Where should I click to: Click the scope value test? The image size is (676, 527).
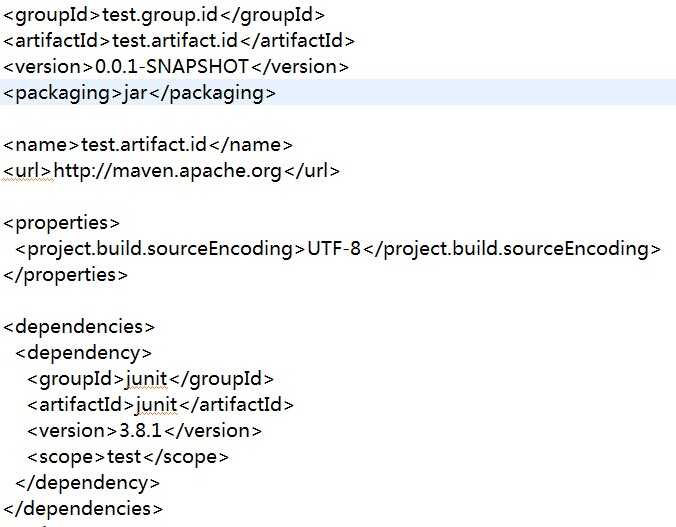(x=124, y=457)
